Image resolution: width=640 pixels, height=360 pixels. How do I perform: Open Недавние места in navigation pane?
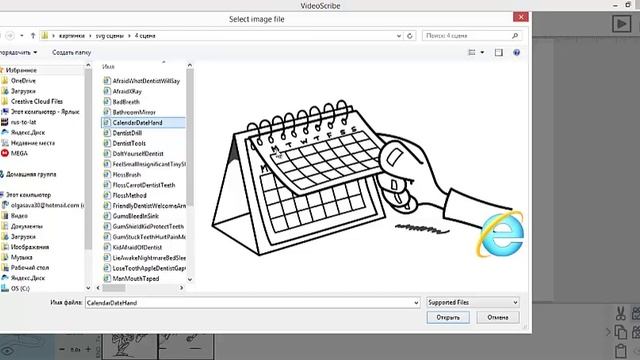[33, 143]
